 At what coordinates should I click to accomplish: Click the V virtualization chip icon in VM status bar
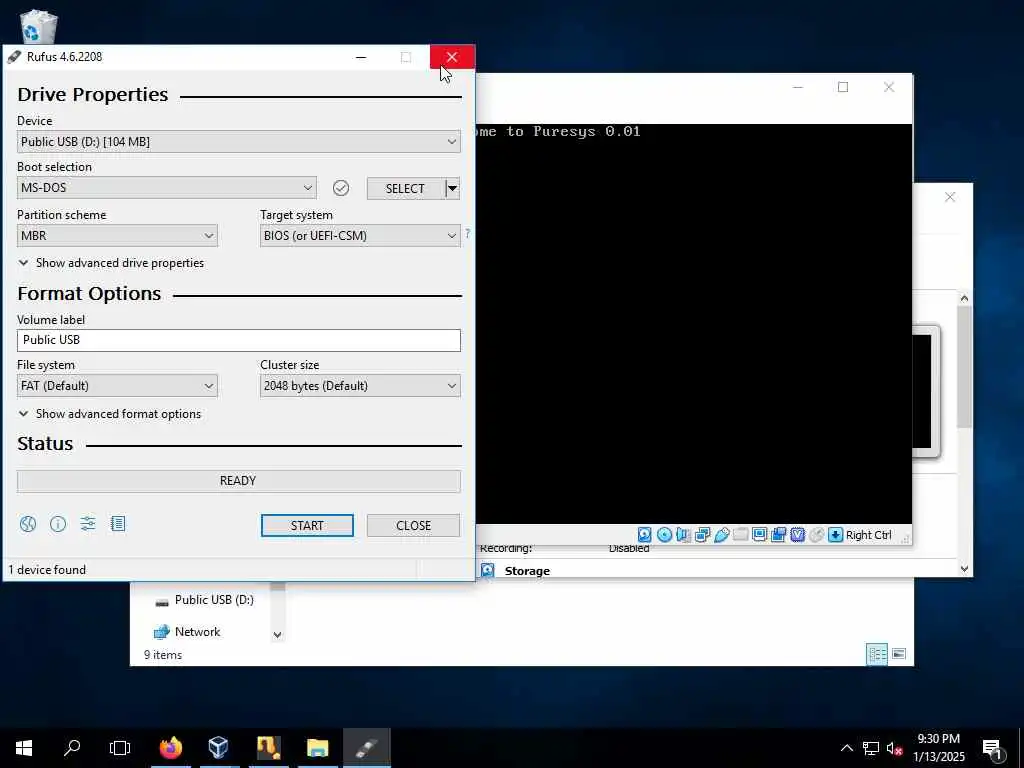[x=797, y=535]
